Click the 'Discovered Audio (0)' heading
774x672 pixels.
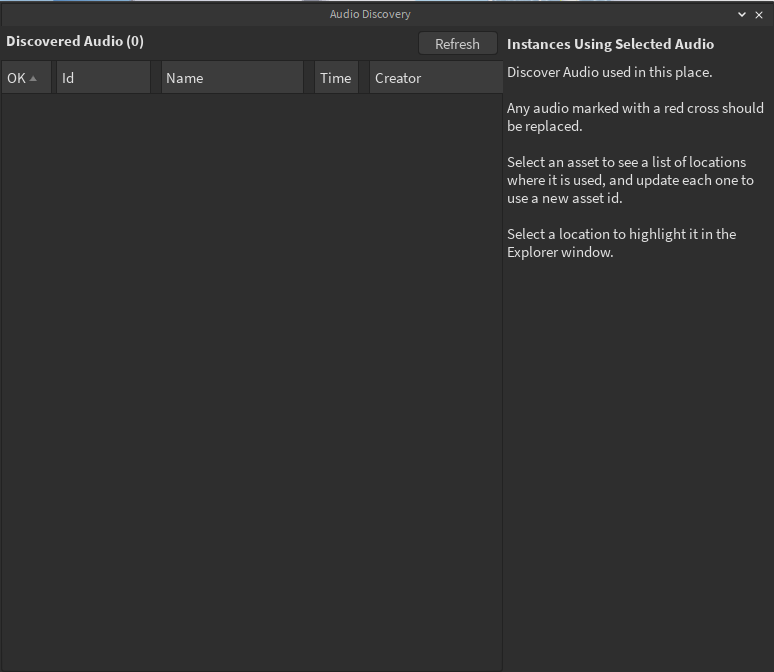[75, 41]
